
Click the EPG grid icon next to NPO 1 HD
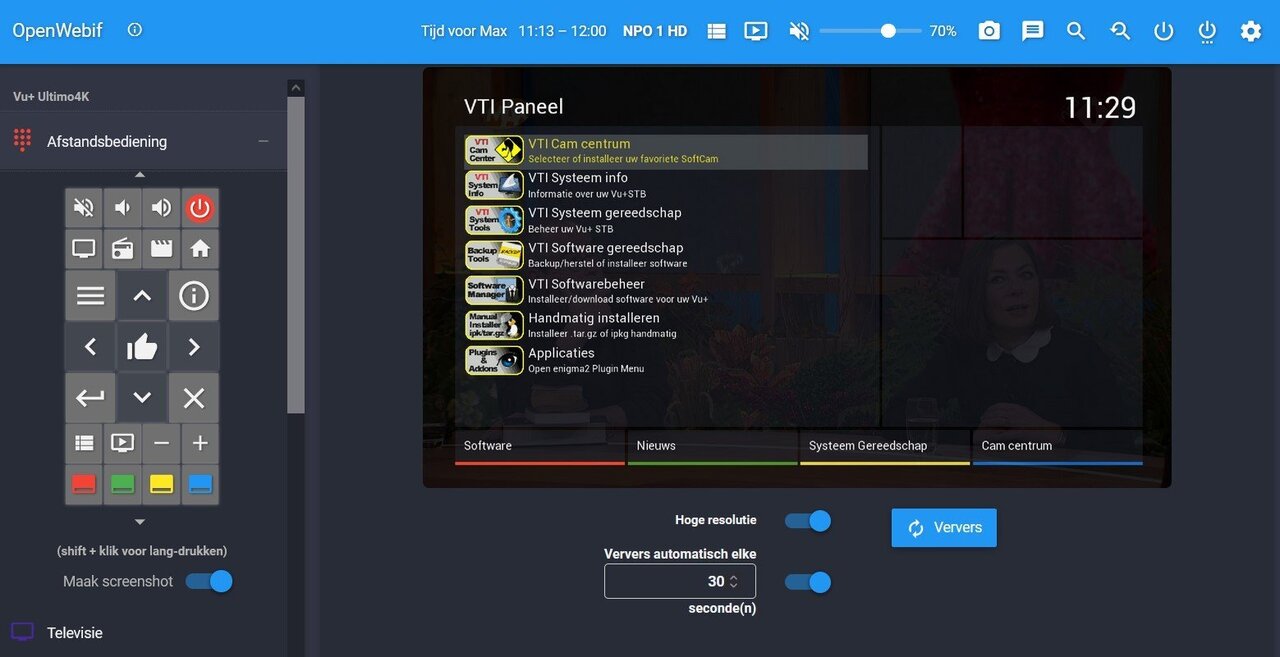click(x=716, y=31)
